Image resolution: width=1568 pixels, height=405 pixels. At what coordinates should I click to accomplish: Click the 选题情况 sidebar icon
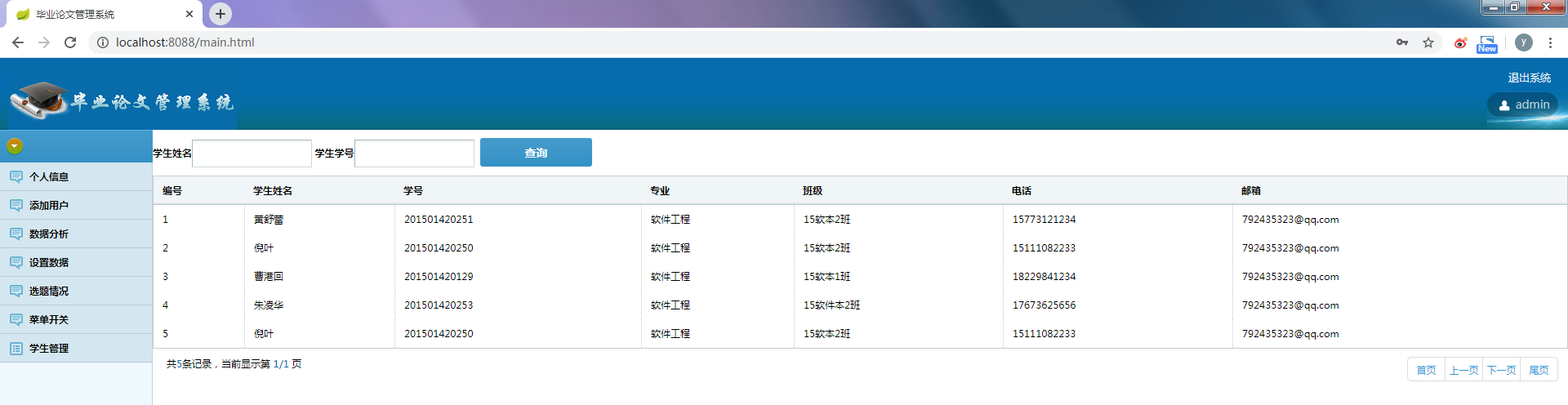[16, 292]
